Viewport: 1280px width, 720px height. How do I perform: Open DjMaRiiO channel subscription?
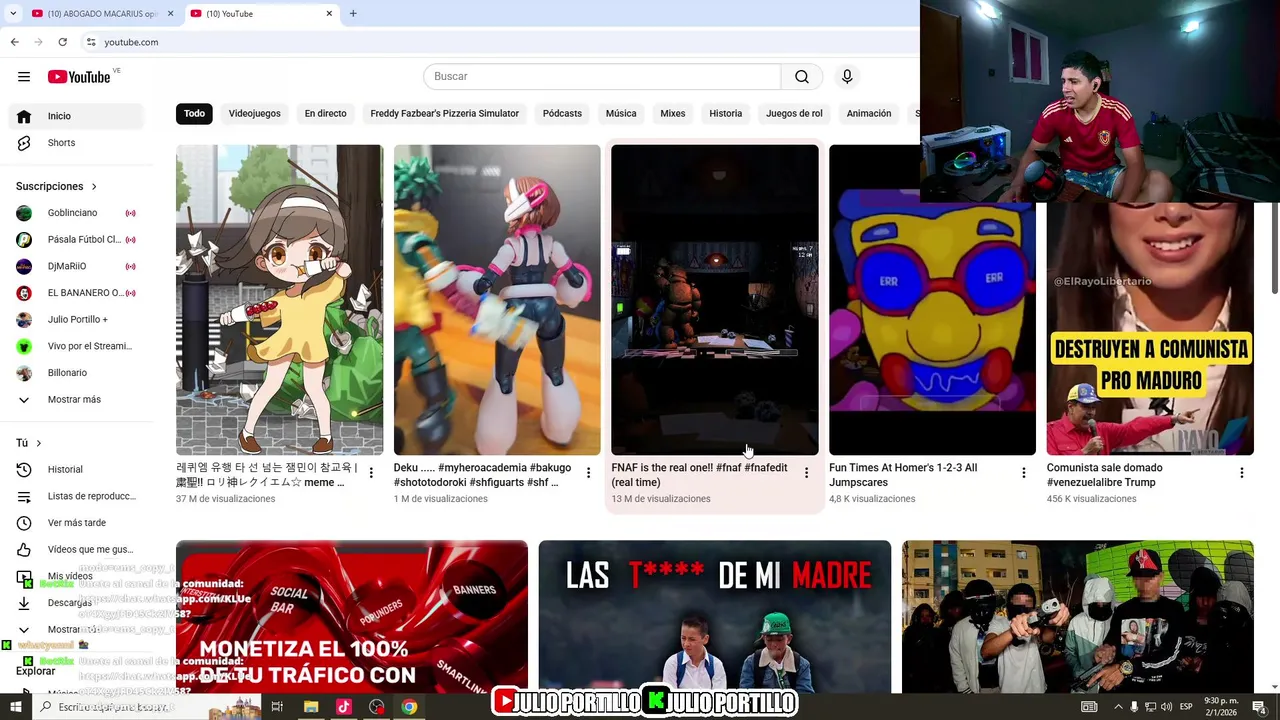pyautogui.click(x=76, y=266)
